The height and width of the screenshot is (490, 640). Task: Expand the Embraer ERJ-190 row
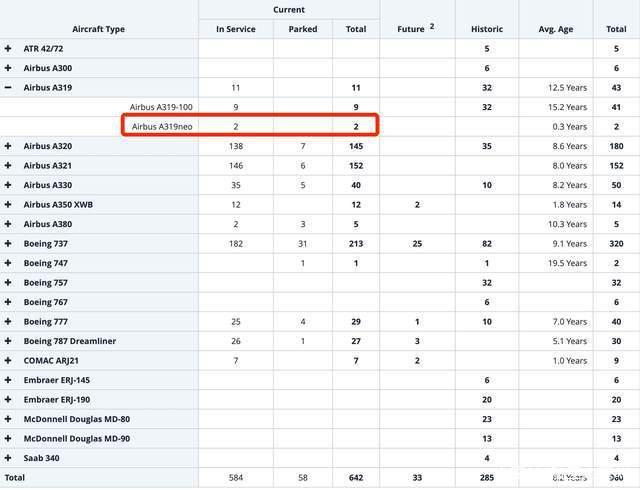[8, 399]
